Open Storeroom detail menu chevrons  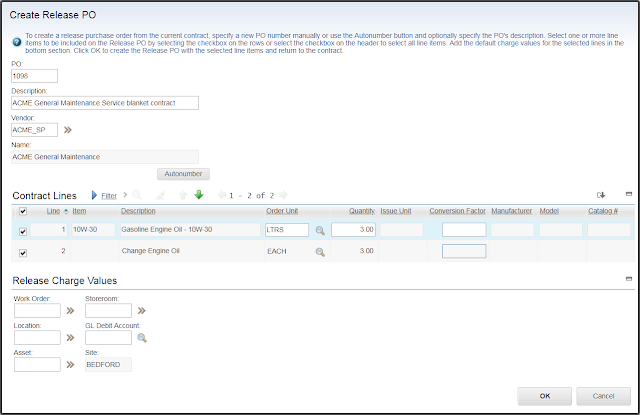point(141,311)
